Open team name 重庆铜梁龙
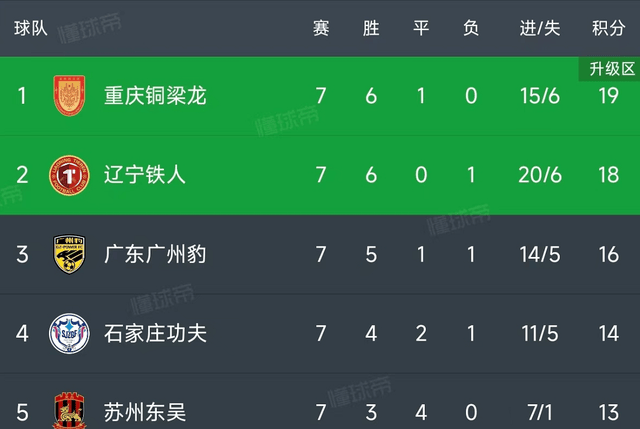Screen dimensions: 640x429 pyautogui.click(x=155, y=96)
